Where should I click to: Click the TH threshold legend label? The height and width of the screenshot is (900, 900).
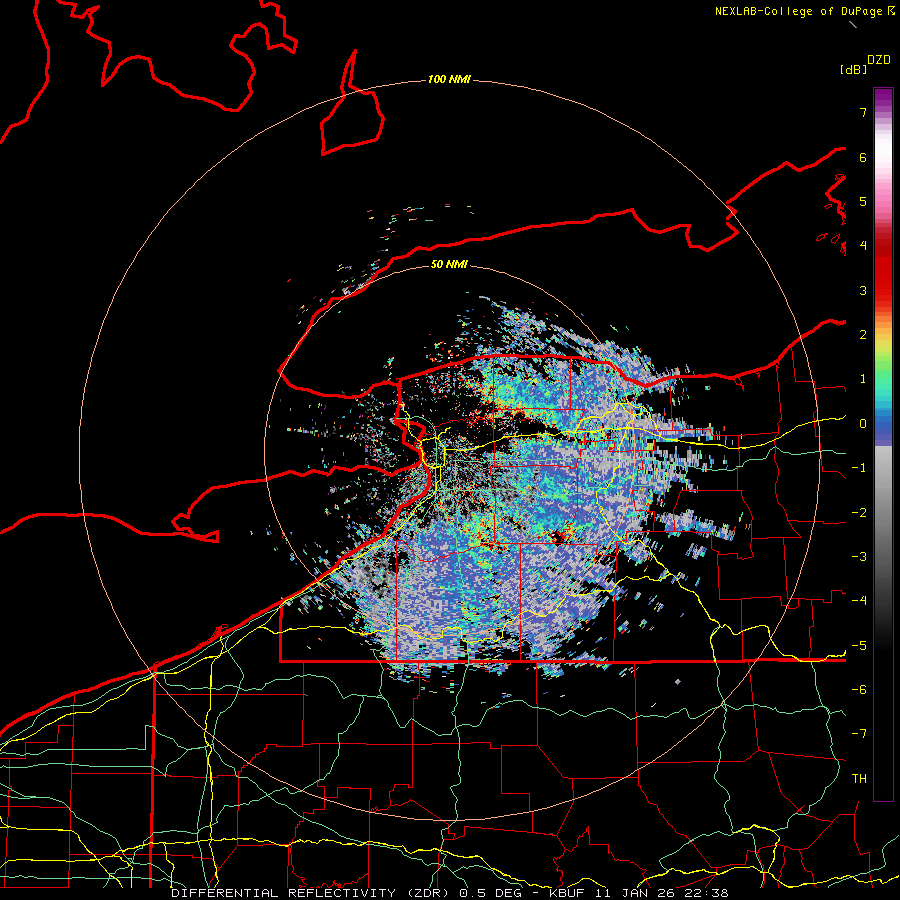click(x=859, y=779)
